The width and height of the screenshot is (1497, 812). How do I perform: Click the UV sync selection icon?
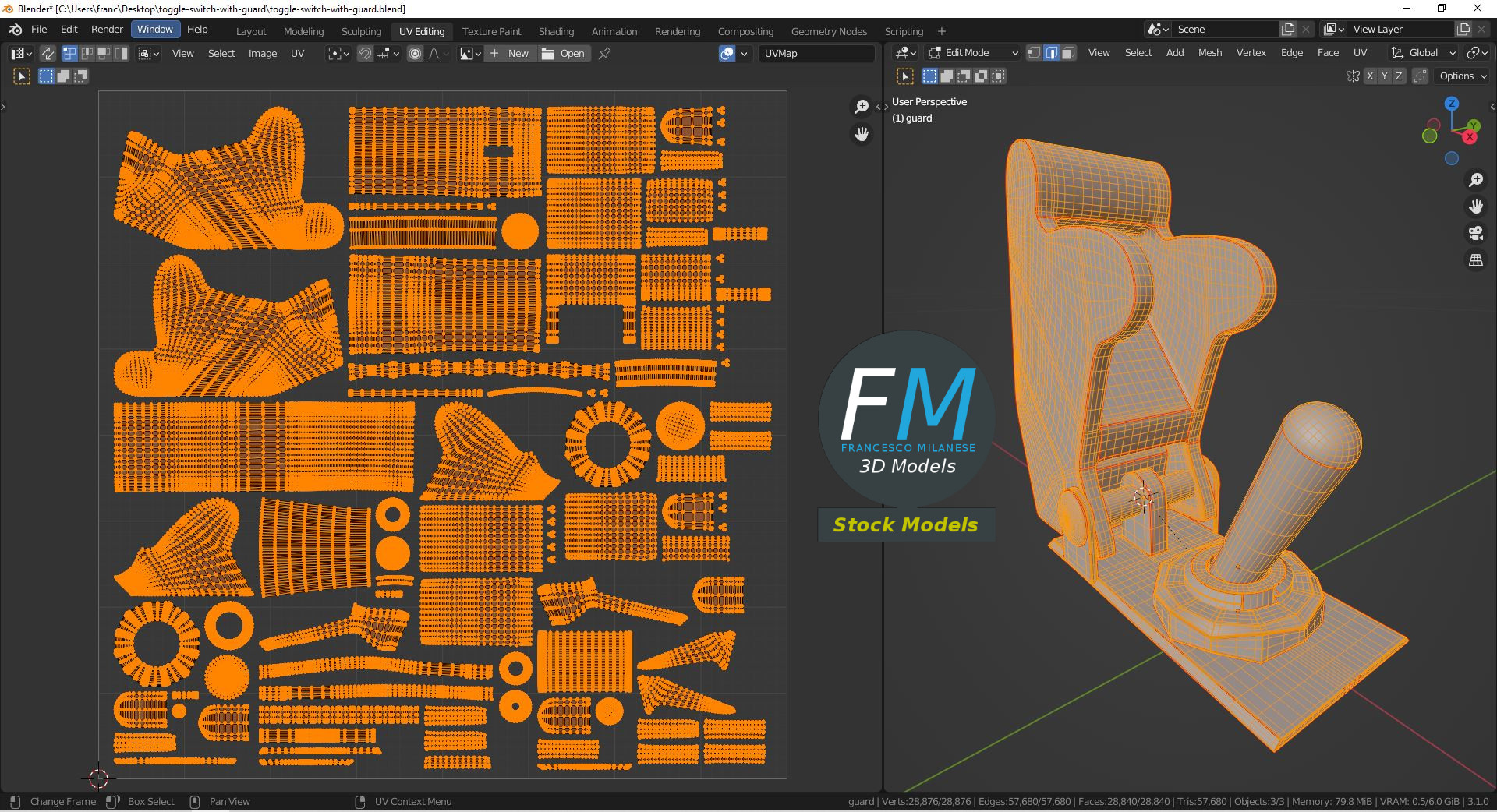tap(48, 53)
